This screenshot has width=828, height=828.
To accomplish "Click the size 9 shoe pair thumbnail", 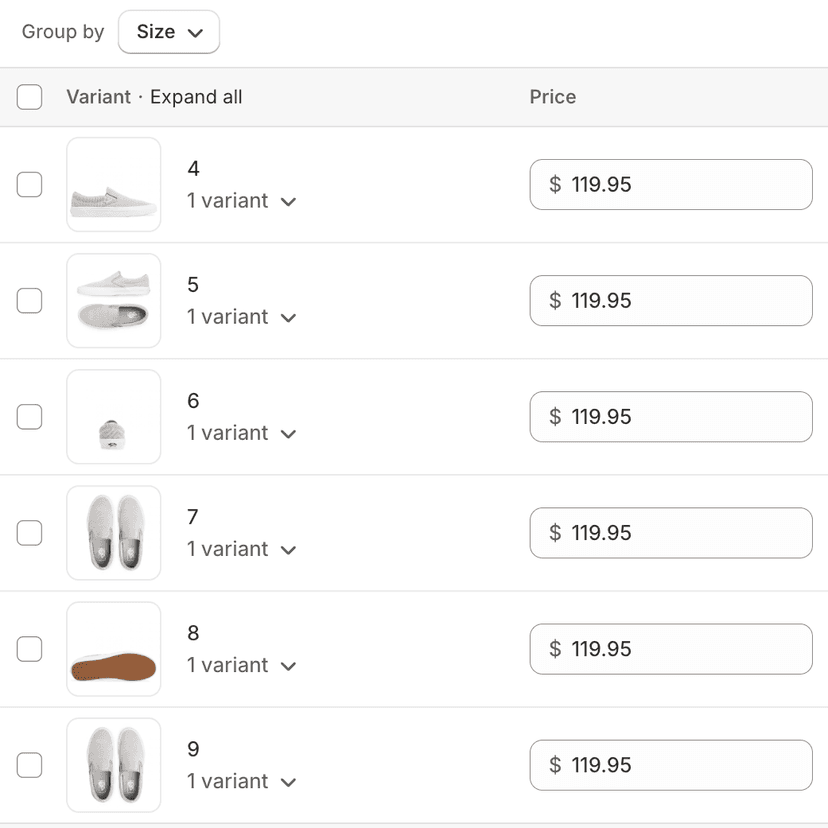I will [114, 765].
